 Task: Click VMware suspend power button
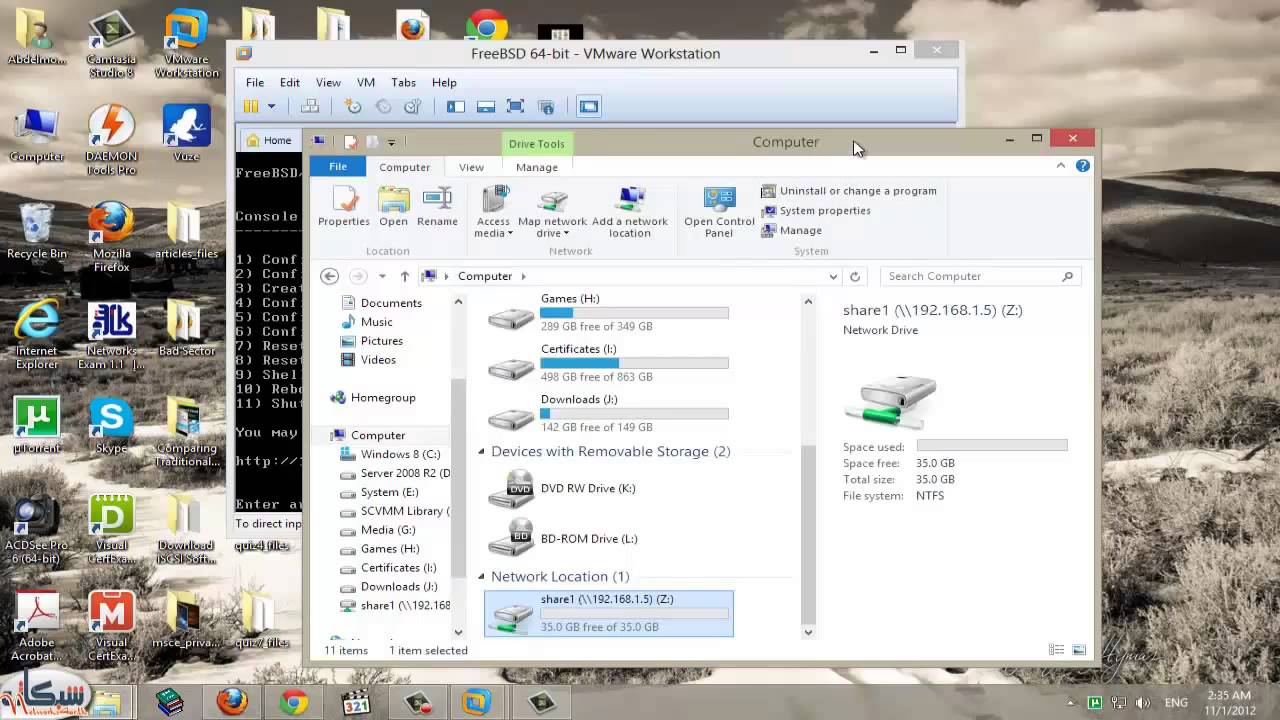251,107
